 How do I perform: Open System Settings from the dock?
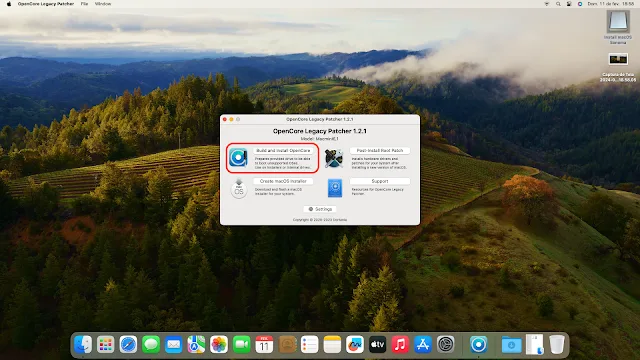coord(445,344)
